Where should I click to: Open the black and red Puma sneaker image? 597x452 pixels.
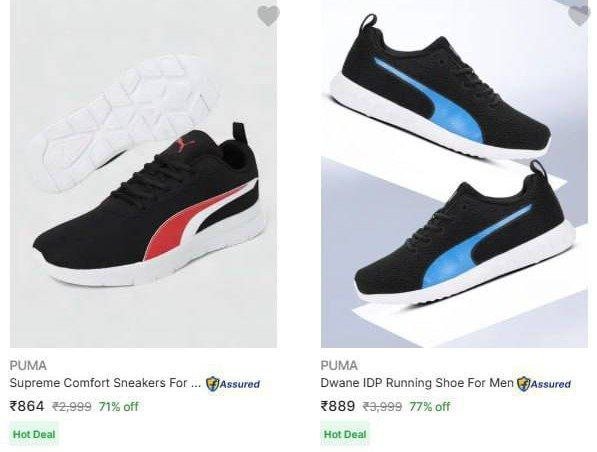(143, 174)
